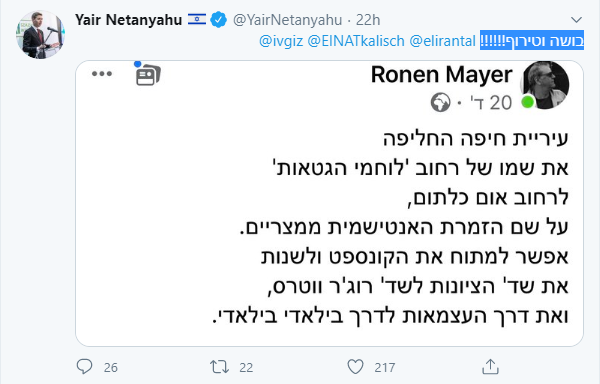The height and width of the screenshot is (384, 600).
Task: Click the @ivgiz mention
Action: tap(281, 41)
